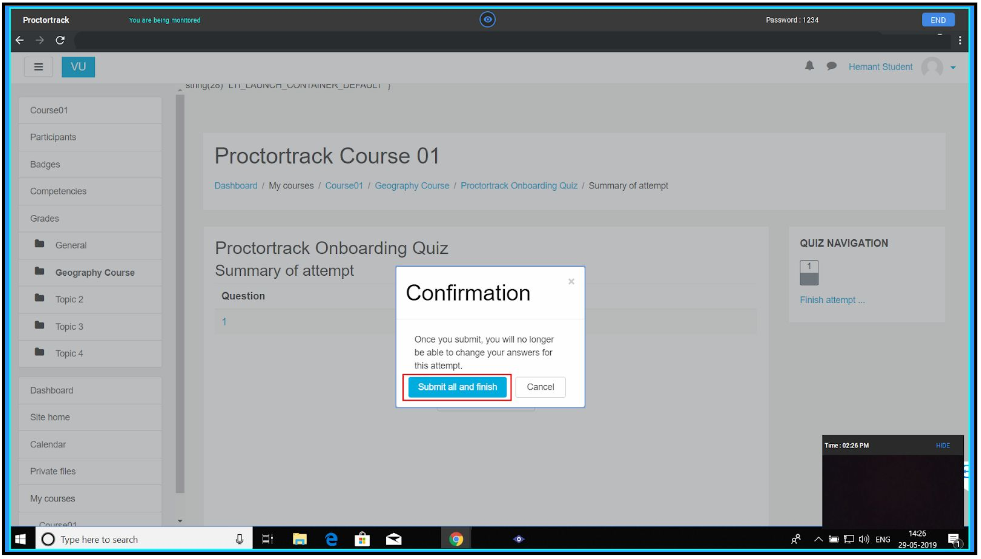Open the Topic 4 section

point(90,353)
